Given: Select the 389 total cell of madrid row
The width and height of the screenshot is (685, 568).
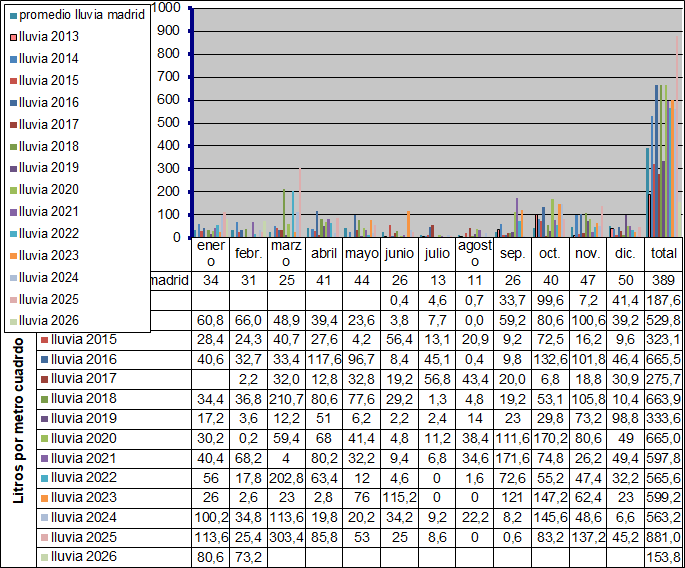Looking at the screenshot, I should [x=663, y=280].
